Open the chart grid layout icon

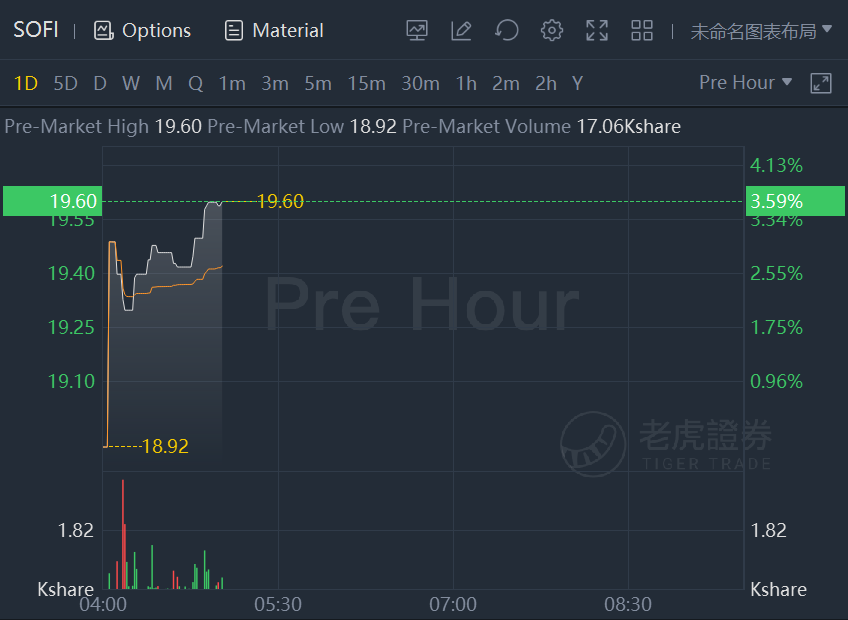(x=642, y=30)
